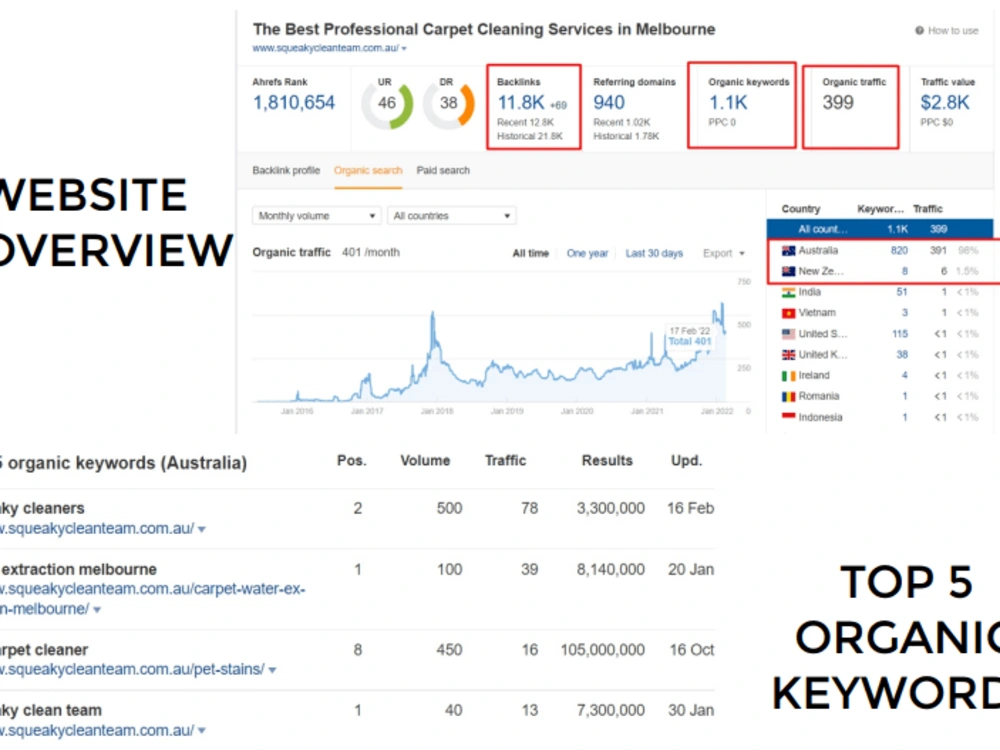Sort by the Volume column header
Viewport: 1000px width, 750px height.
point(425,460)
